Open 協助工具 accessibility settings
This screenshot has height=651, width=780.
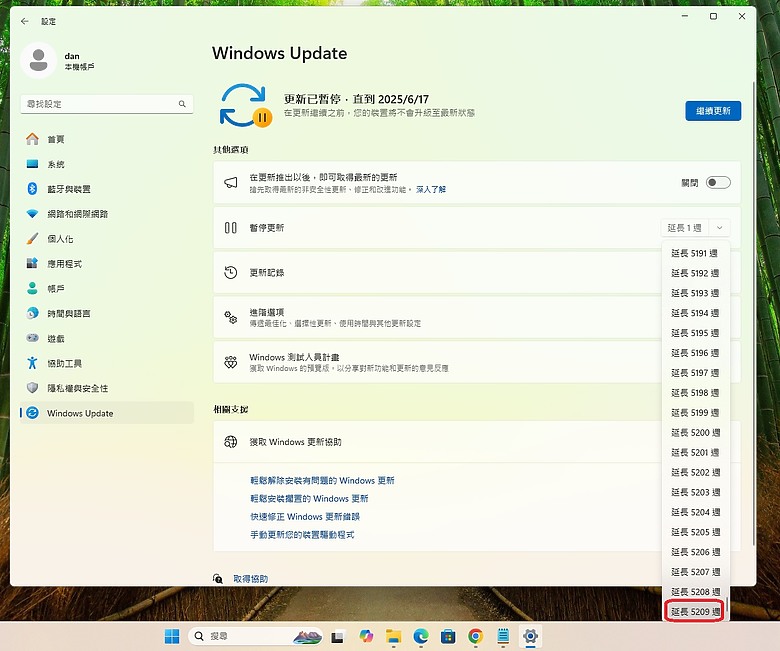(x=106, y=364)
